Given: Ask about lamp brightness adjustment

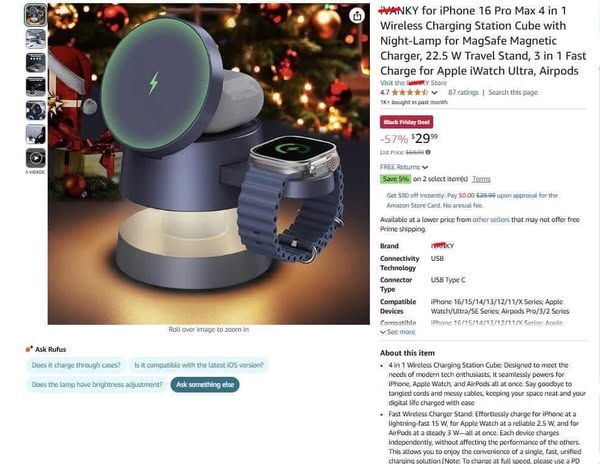Looking at the screenshot, I should pyautogui.click(x=97, y=384).
